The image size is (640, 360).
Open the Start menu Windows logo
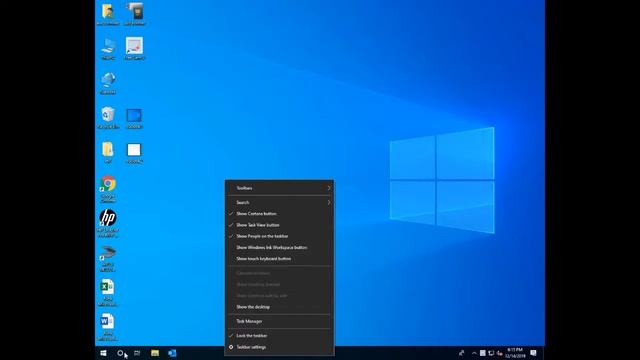(103, 353)
